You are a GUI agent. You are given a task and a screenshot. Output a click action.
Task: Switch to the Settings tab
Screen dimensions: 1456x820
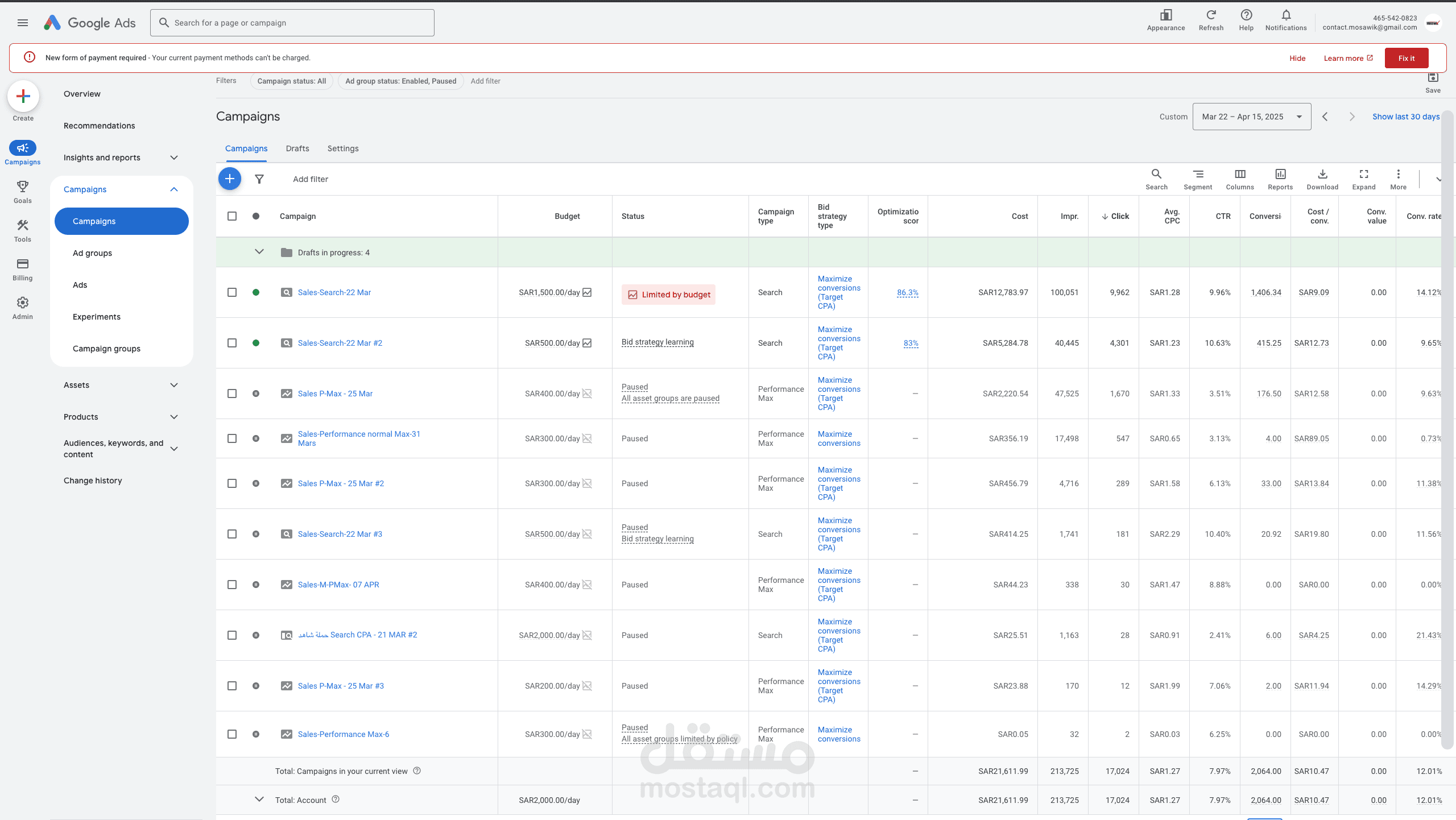(343, 148)
